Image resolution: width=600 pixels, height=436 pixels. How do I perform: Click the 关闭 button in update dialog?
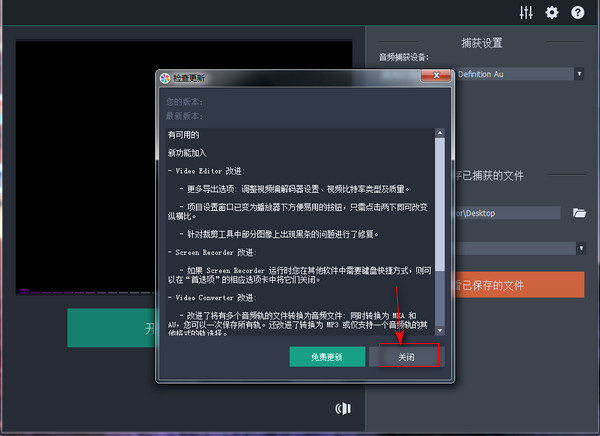tap(407, 357)
